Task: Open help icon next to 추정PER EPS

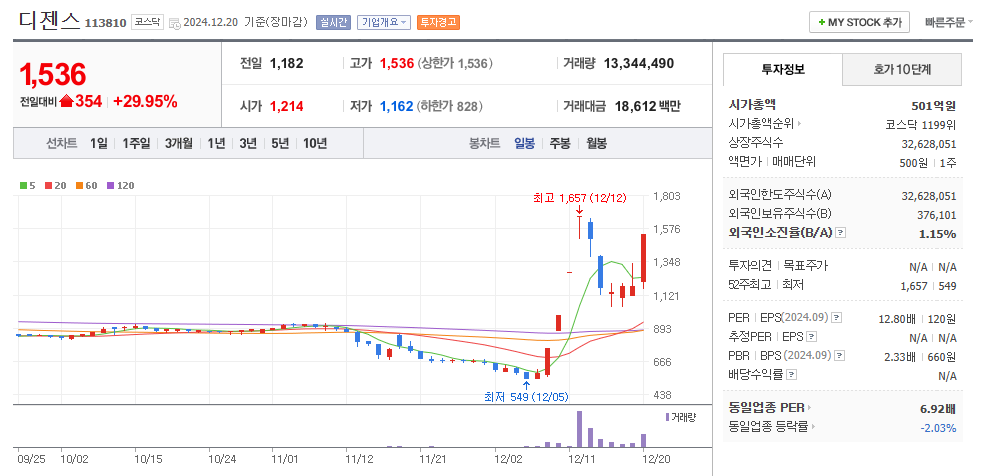Action: (811, 337)
